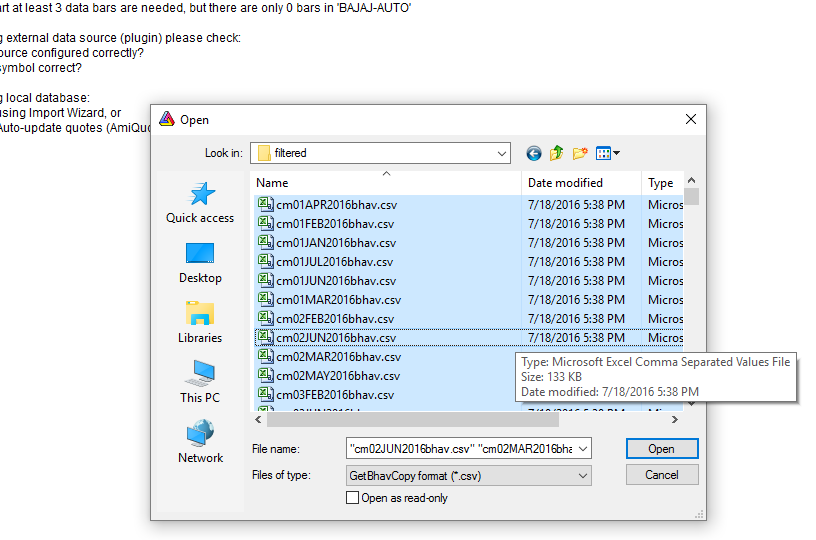Select file cm02JUN2016bhav.csv

point(336,338)
